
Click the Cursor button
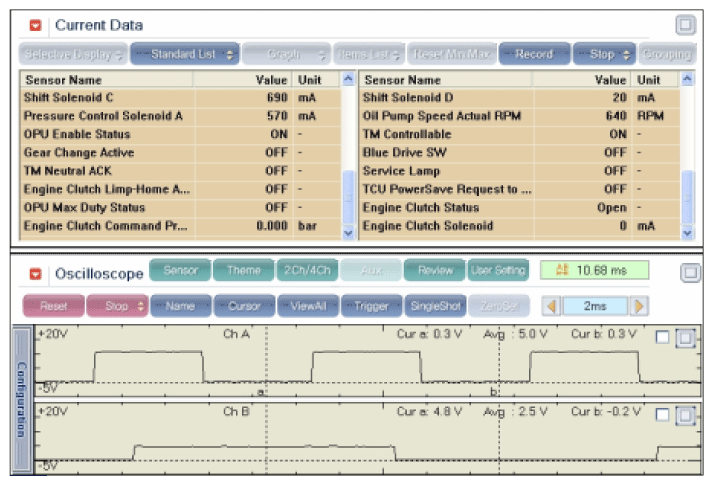point(245,306)
